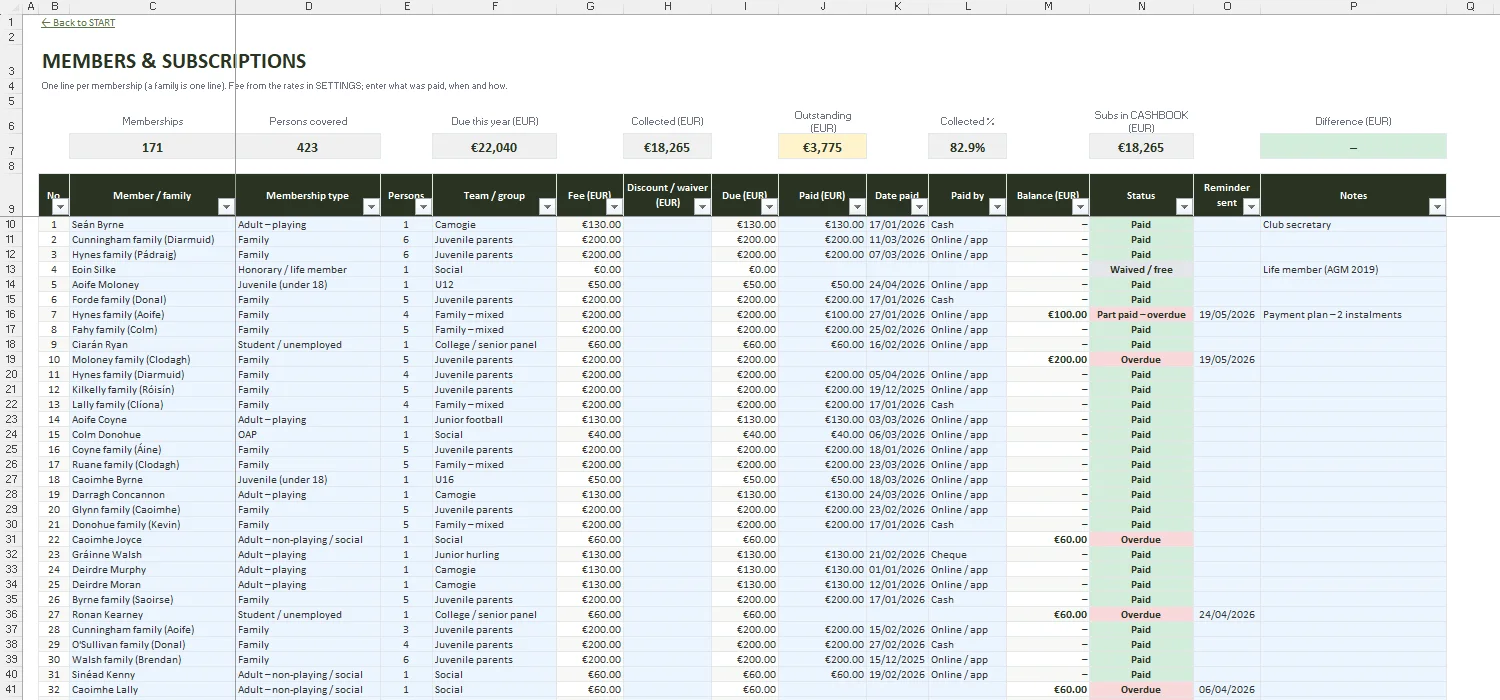Select the Subs in CASHBOOK value cell

click(x=1141, y=147)
